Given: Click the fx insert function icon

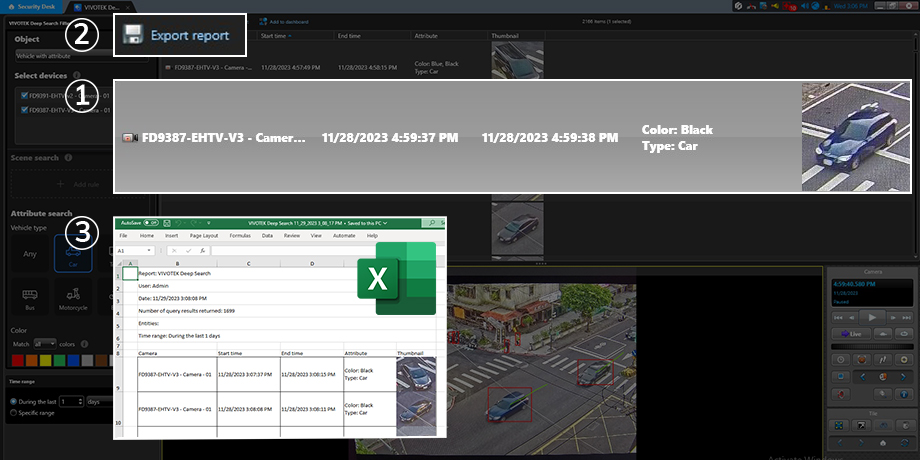Looking at the screenshot, I should pos(202,251).
